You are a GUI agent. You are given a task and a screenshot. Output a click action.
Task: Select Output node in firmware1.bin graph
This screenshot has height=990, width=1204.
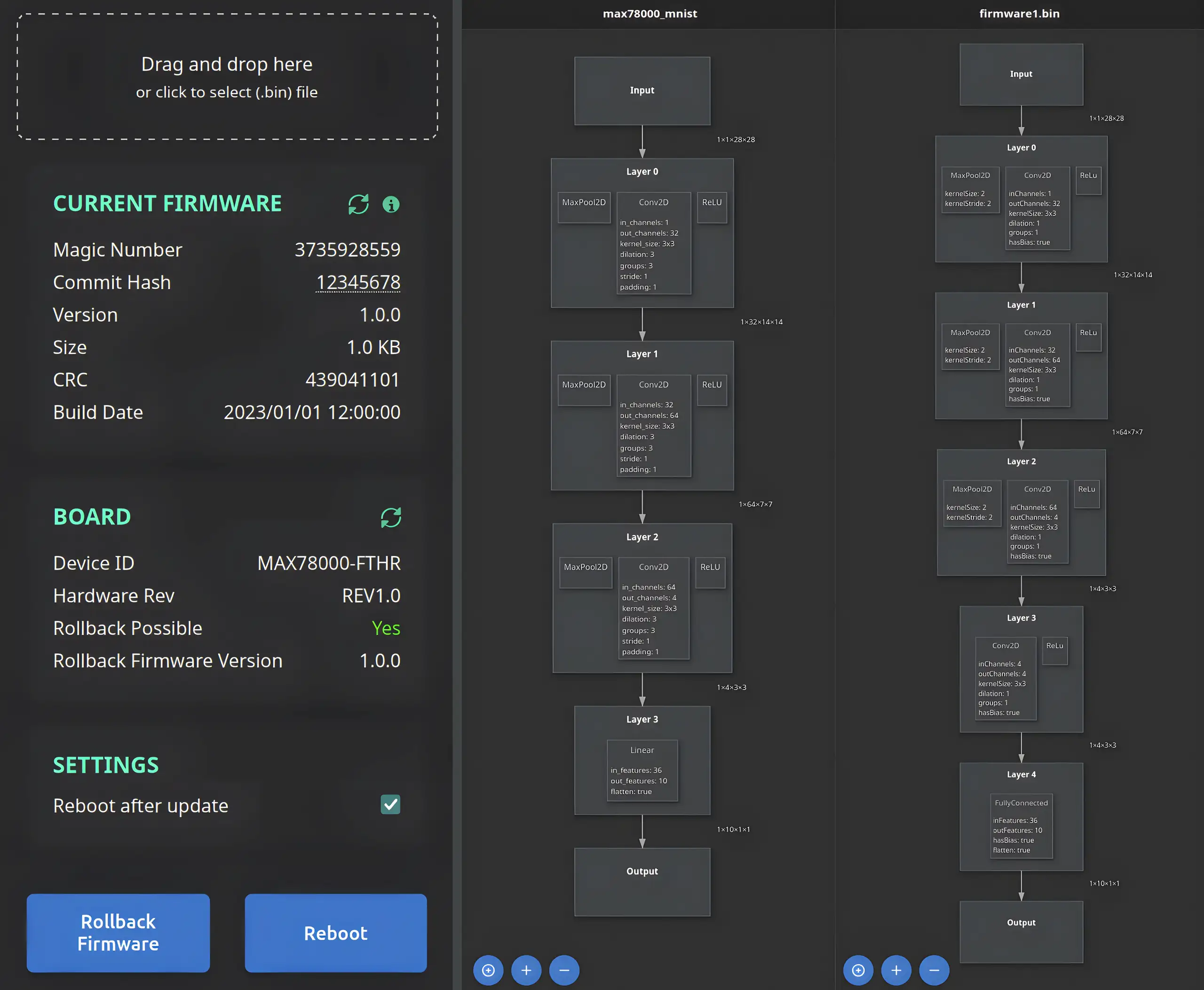coord(1021,932)
